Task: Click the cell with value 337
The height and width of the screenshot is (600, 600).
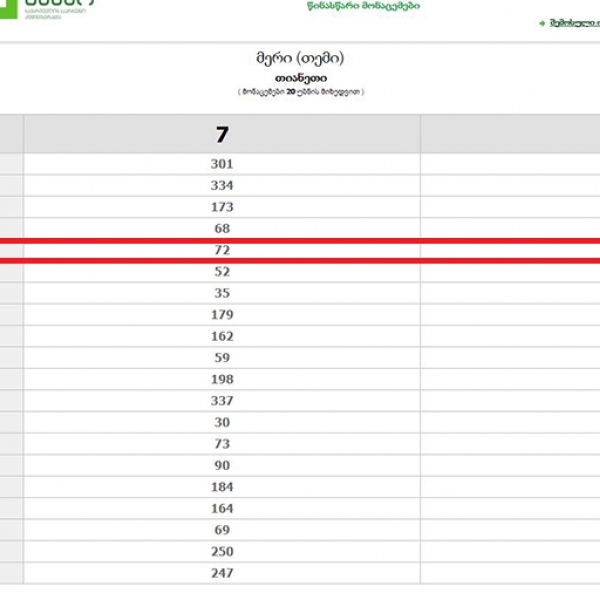Action: pyautogui.click(x=222, y=401)
